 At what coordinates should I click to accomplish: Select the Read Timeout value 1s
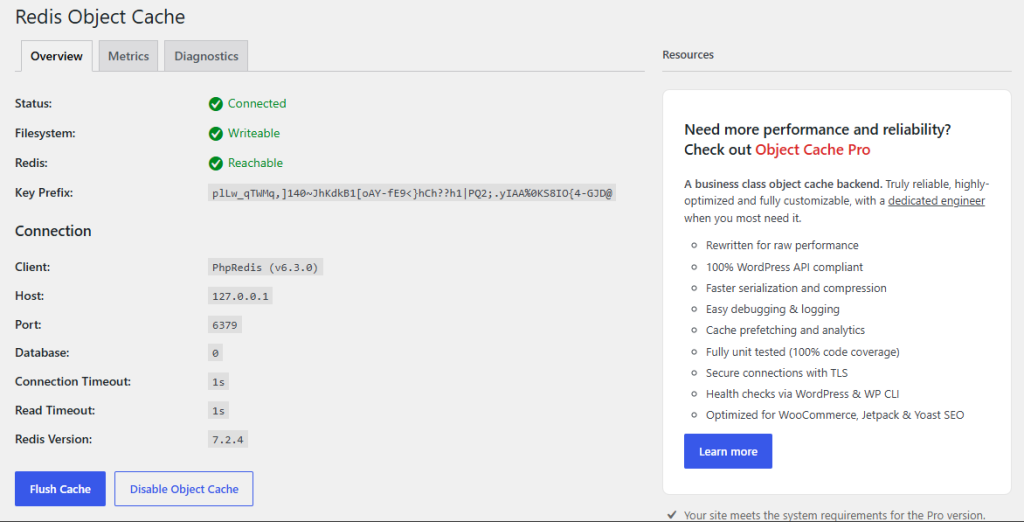coord(219,411)
